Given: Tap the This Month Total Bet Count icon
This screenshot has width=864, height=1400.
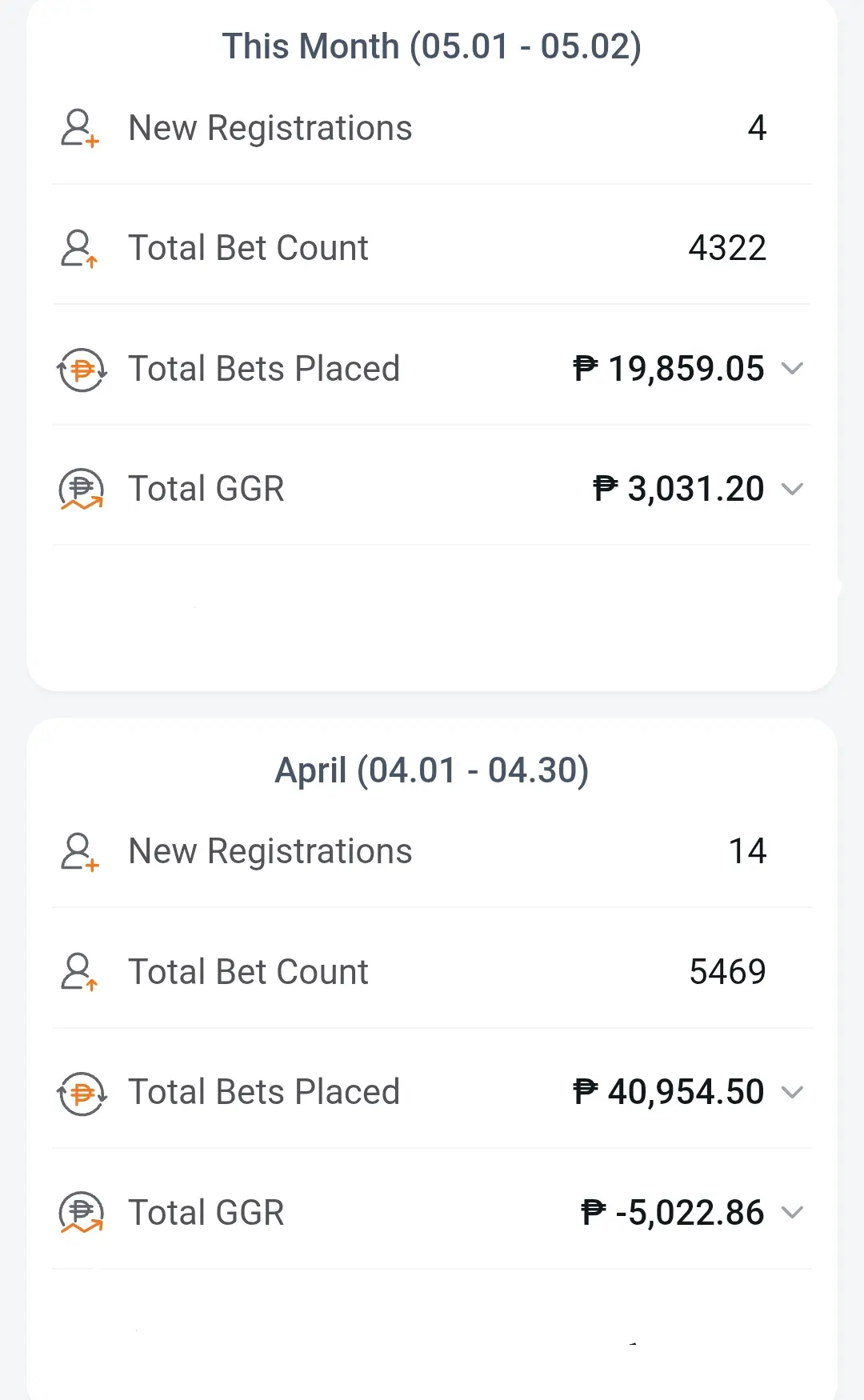Looking at the screenshot, I should [x=80, y=249].
